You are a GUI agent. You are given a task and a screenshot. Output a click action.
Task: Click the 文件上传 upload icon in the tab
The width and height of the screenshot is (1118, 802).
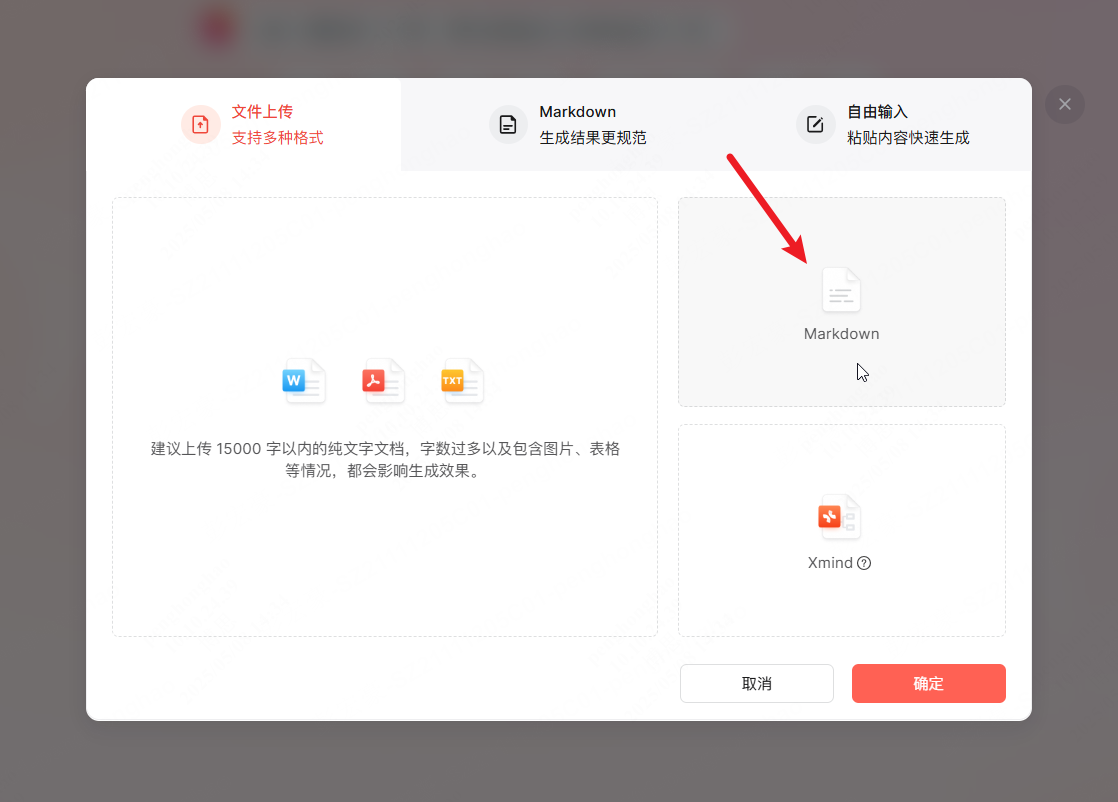click(200, 124)
